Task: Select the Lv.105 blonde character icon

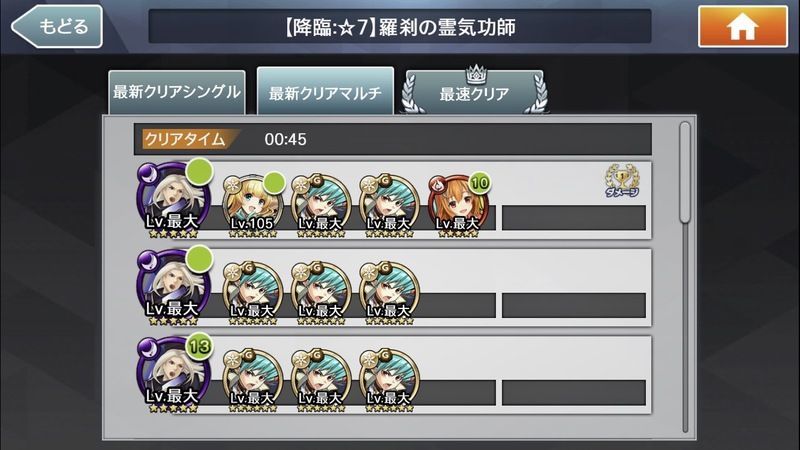Action: click(x=253, y=206)
